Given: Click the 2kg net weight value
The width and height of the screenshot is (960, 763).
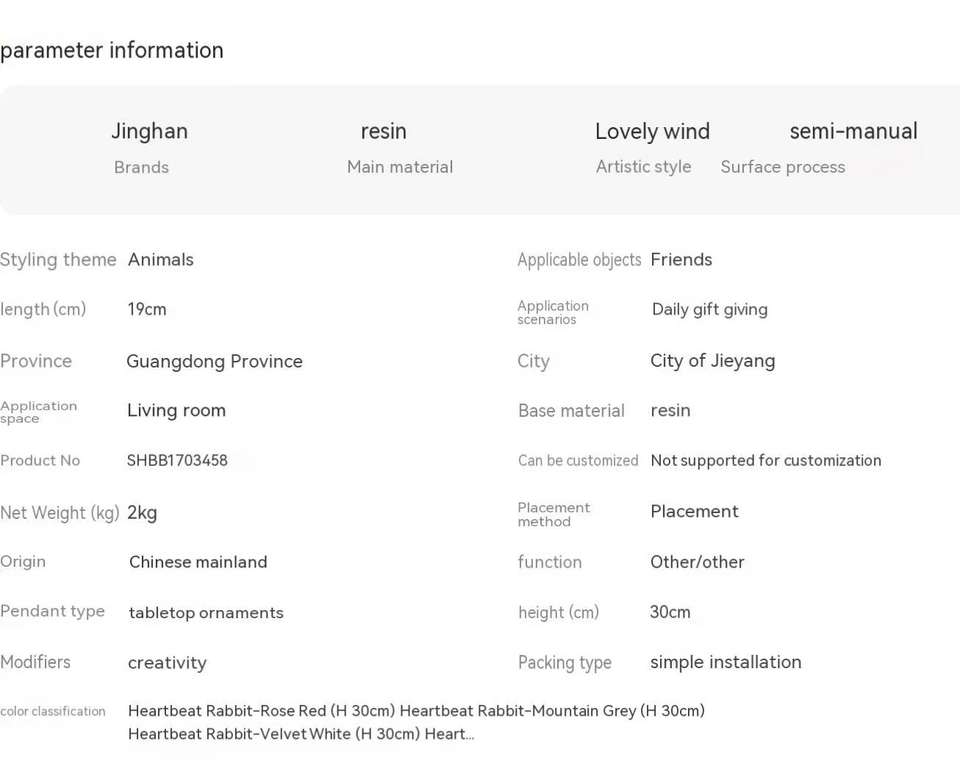Looking at the screenshot, I should tap(142, 513).
